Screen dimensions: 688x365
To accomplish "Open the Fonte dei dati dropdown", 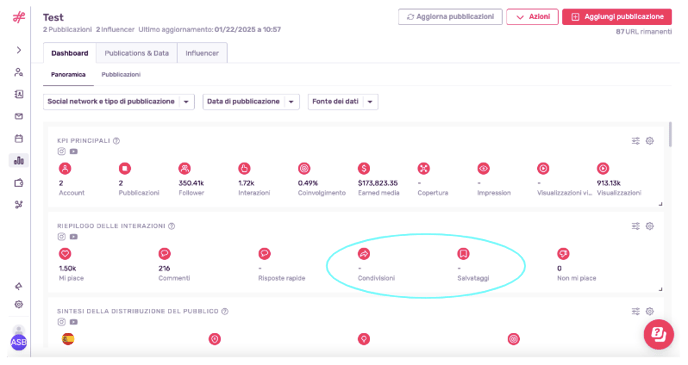I will pyautogui.click(x=343, y=101).
